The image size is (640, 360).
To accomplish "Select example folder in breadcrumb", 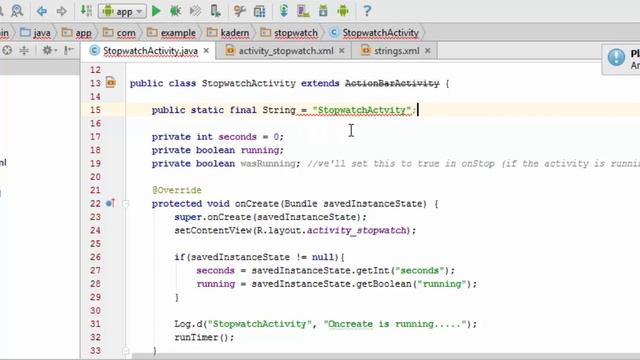I will point(171,33).
